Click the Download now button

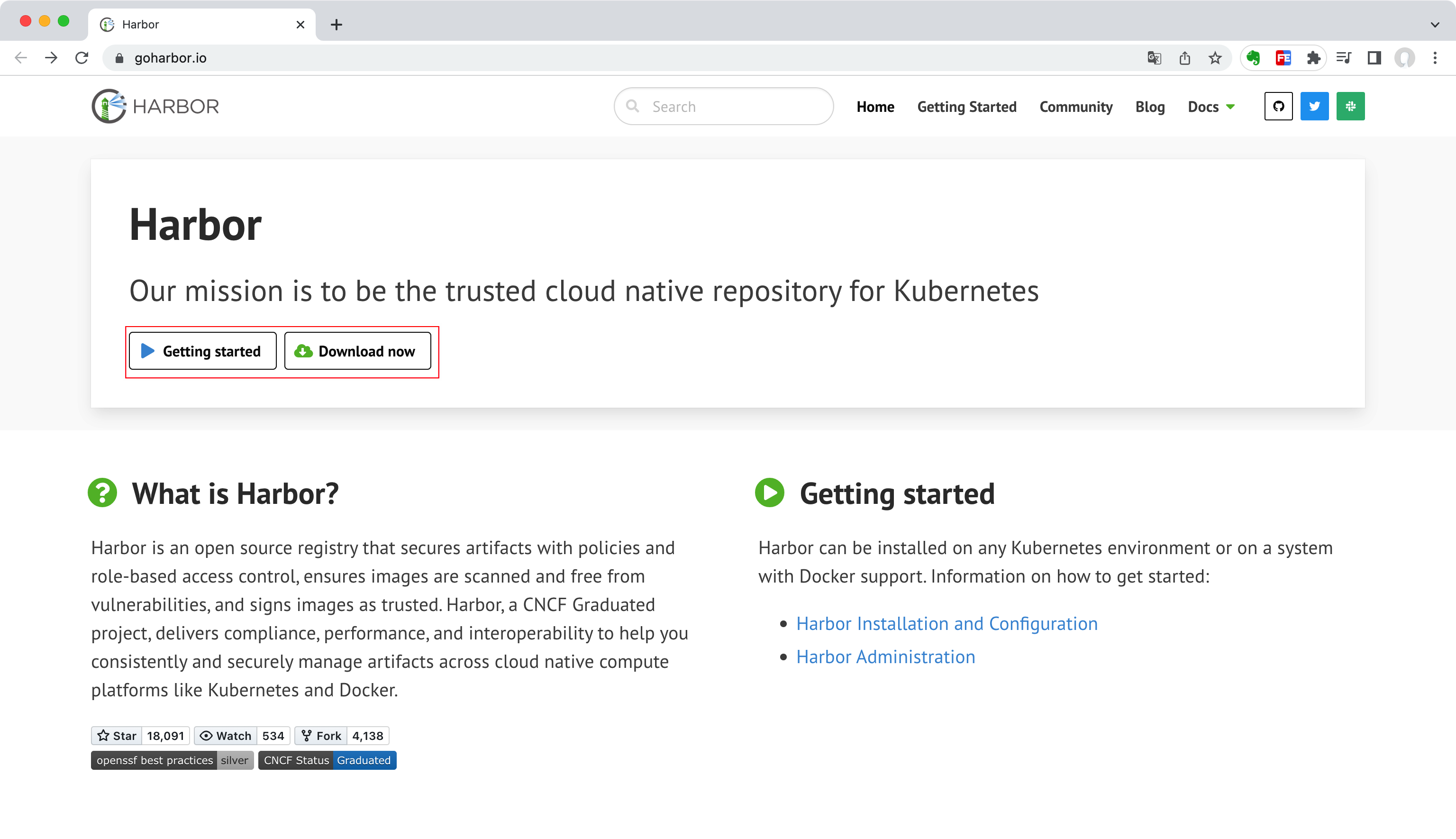click(357, 351)
